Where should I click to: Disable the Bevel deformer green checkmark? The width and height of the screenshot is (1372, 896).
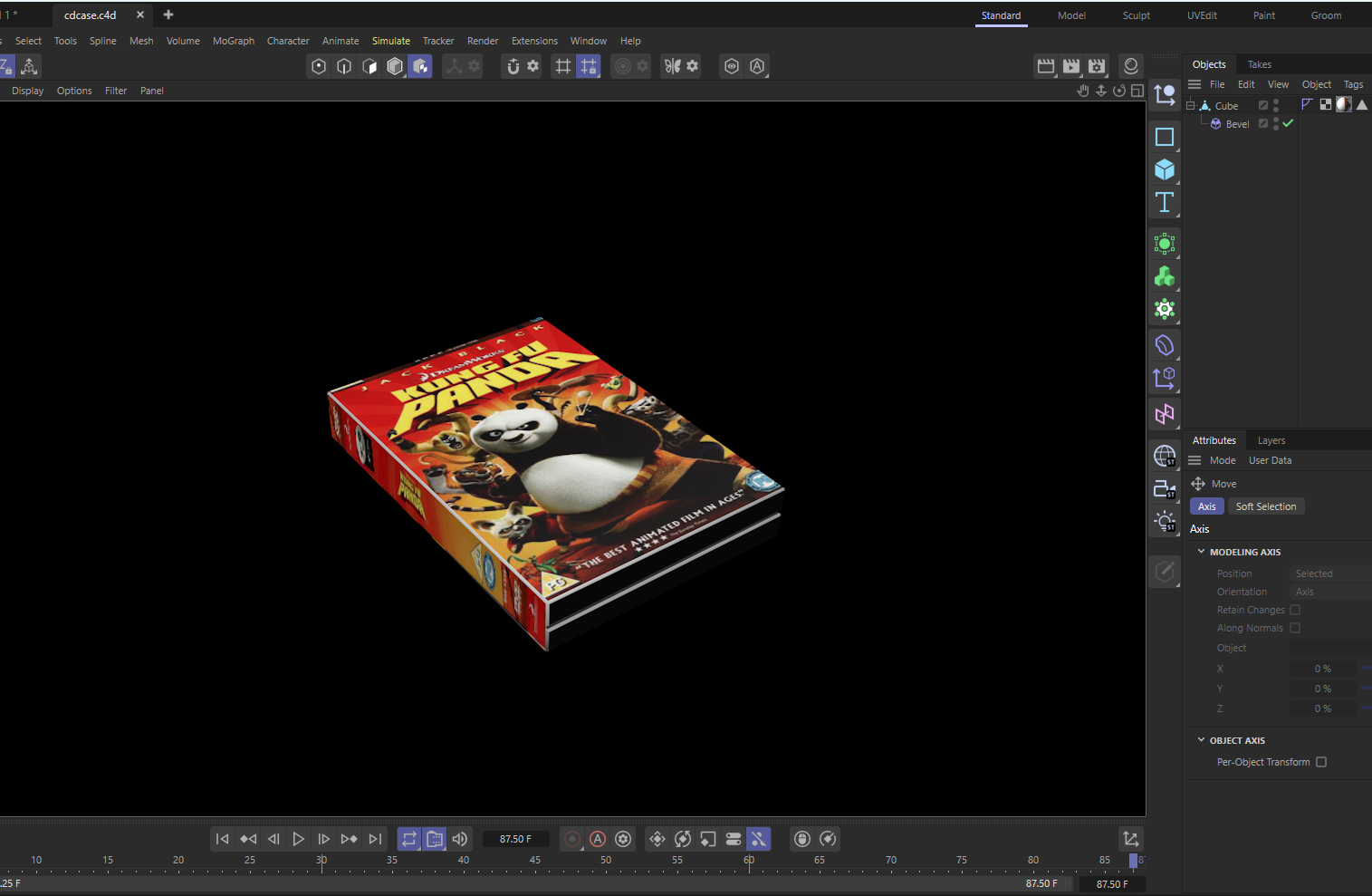[1287, 123]
